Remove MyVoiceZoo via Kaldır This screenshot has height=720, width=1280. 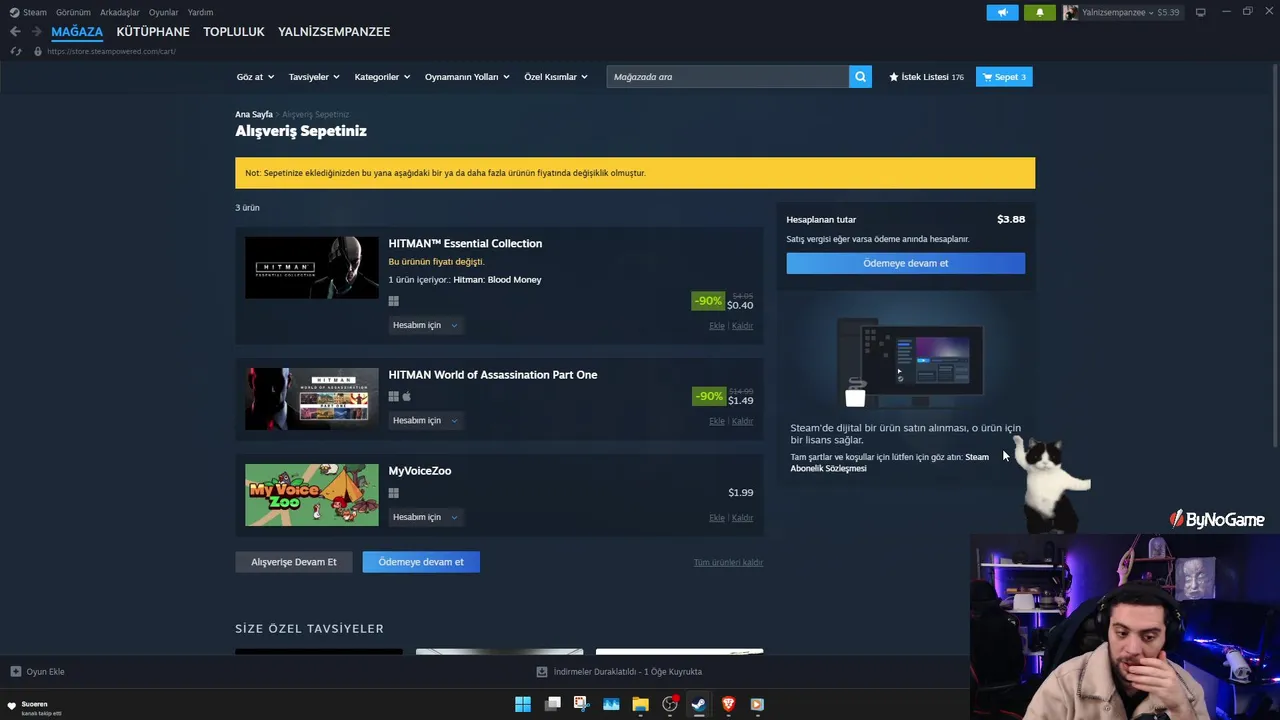[742, 518]
